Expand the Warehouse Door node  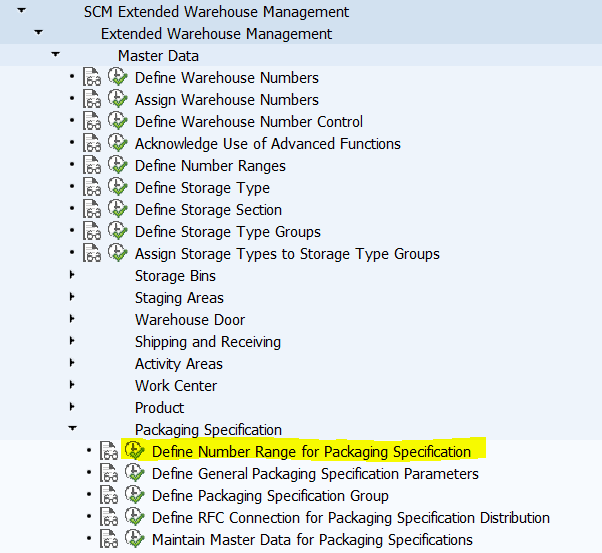tap(72, 319)
